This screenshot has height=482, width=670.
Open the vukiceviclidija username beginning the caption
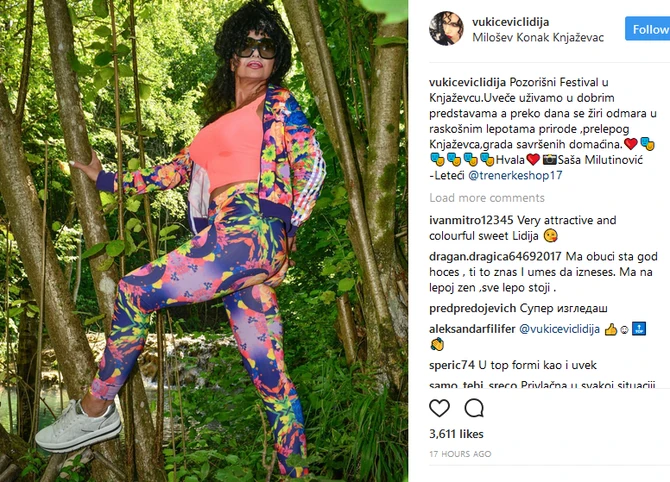[x=467, y=82]
